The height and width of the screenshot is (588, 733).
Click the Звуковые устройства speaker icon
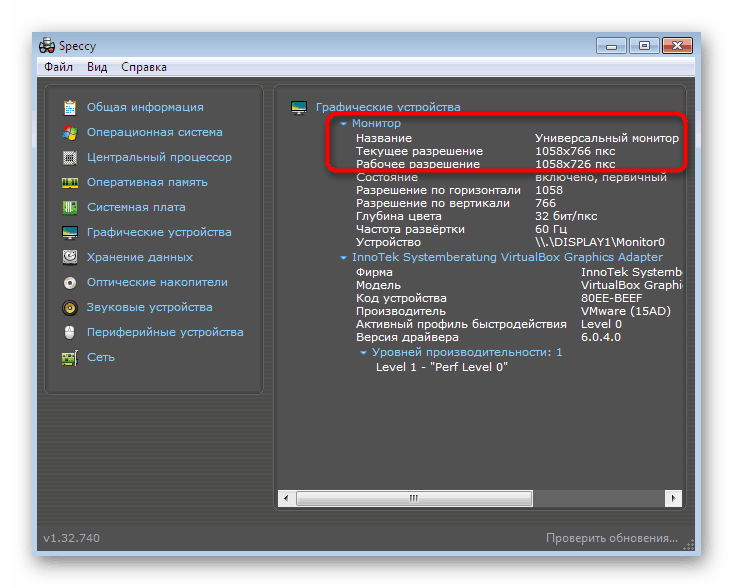pyautogui.click(x=70, y=308)
